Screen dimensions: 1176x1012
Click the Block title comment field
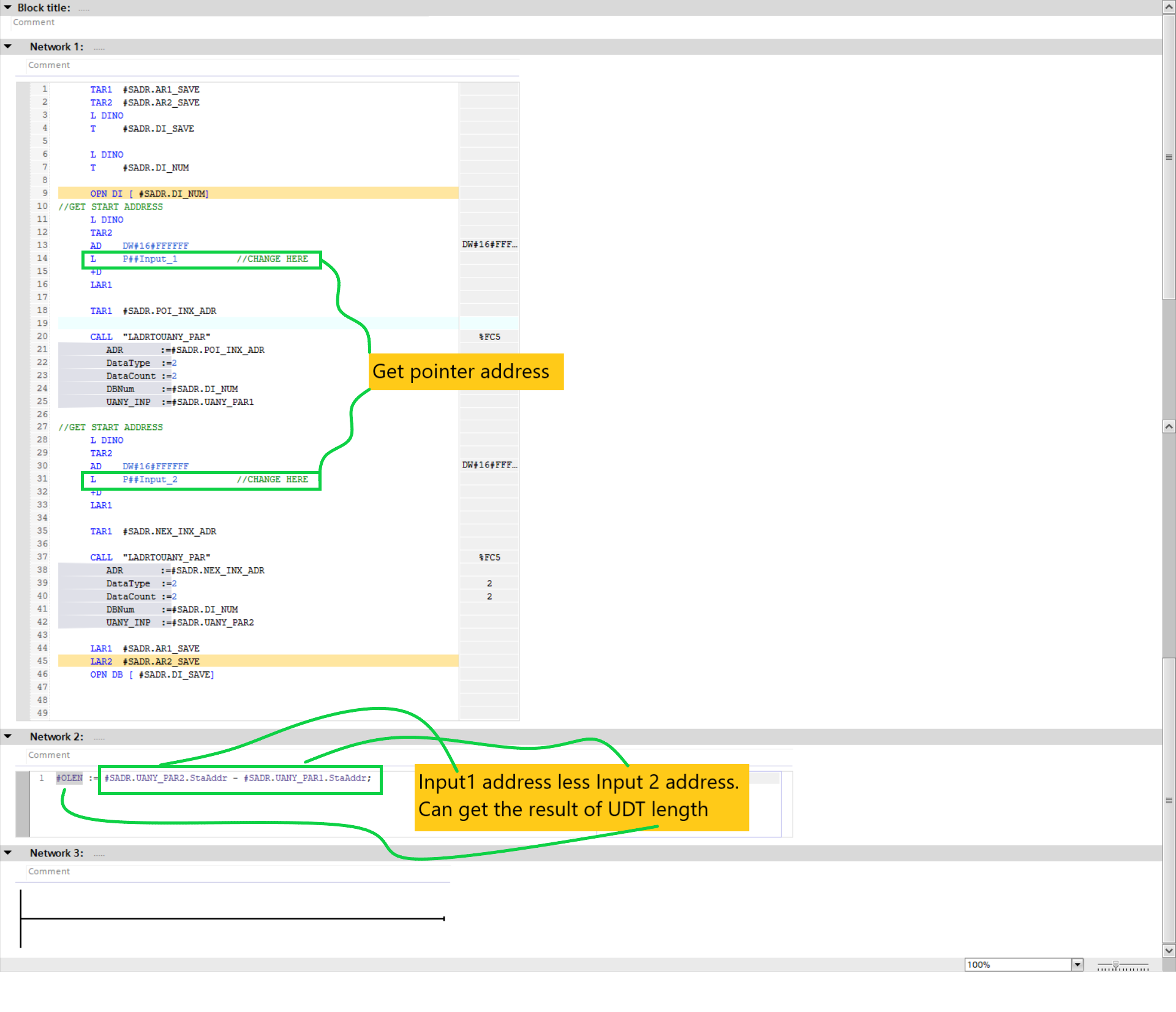click(x=34, y=22)
